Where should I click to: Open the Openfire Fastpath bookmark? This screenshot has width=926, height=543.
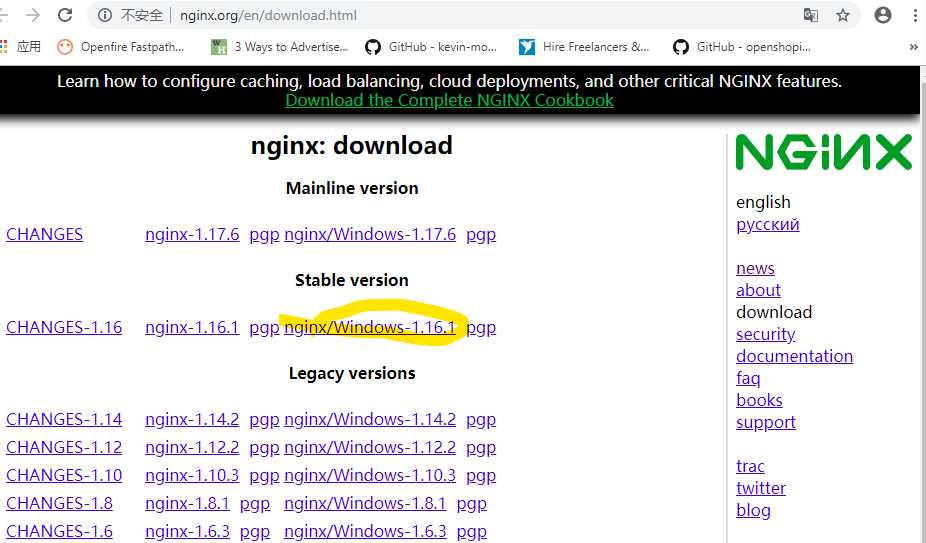coord(120,47)
